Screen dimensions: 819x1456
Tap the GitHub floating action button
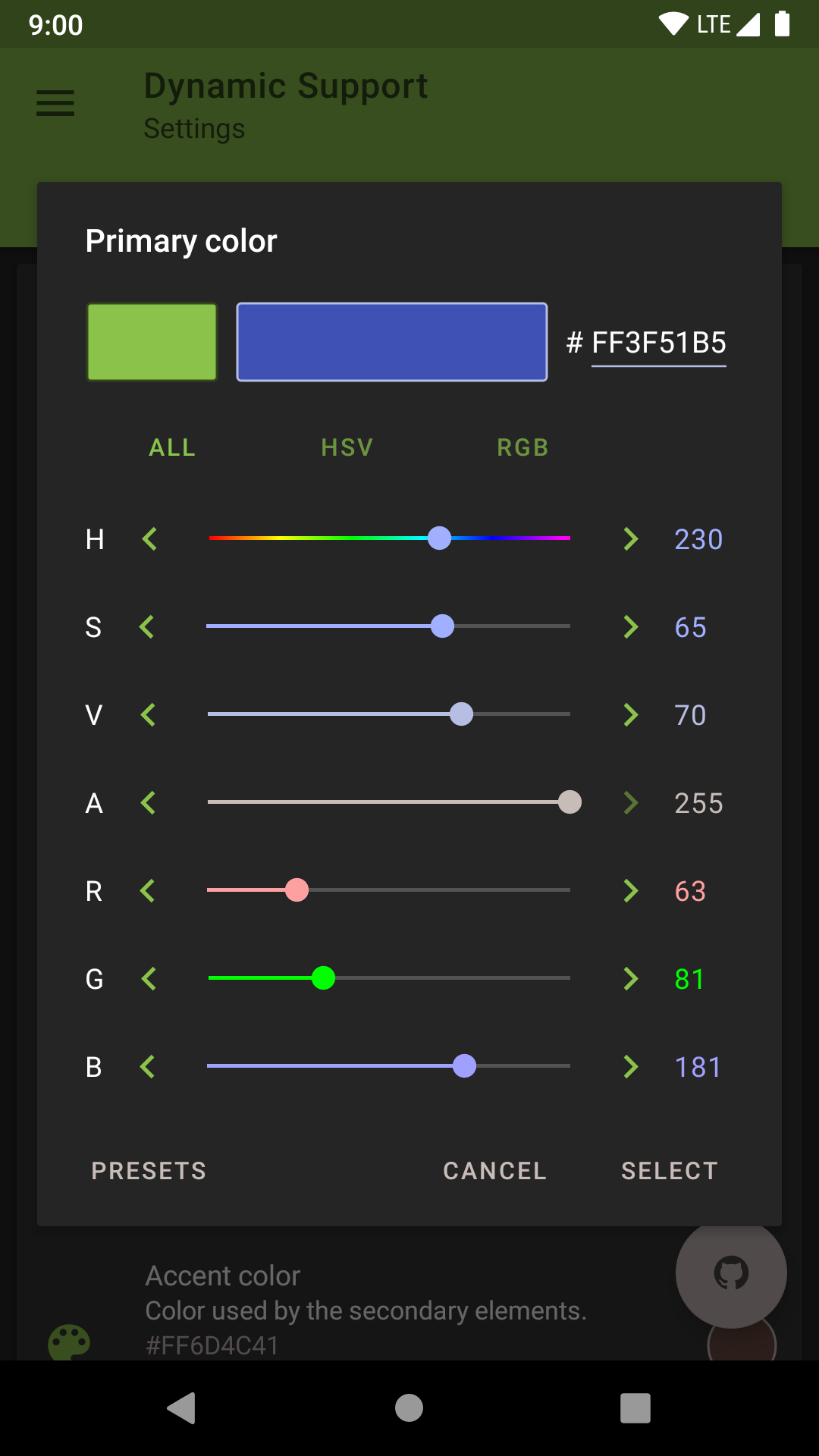point(731,1272)
